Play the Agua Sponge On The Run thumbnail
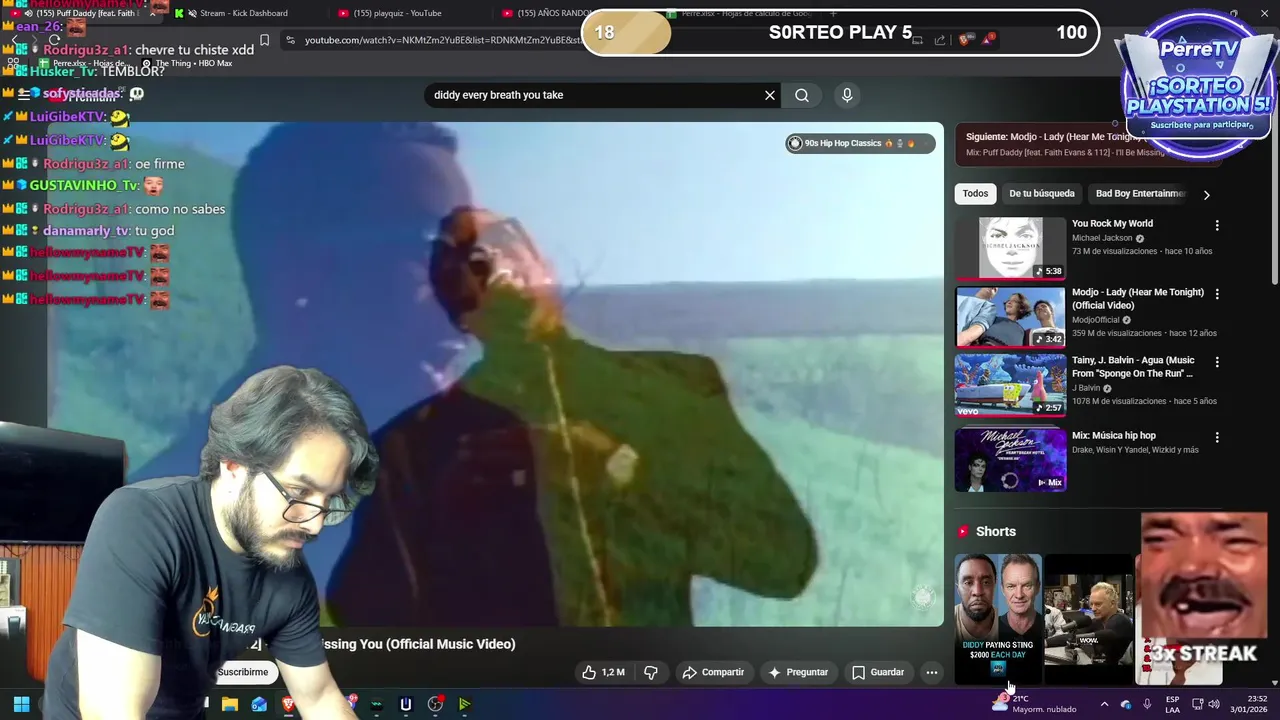This screenshot has width=1280, height=720. point(1010,385)
